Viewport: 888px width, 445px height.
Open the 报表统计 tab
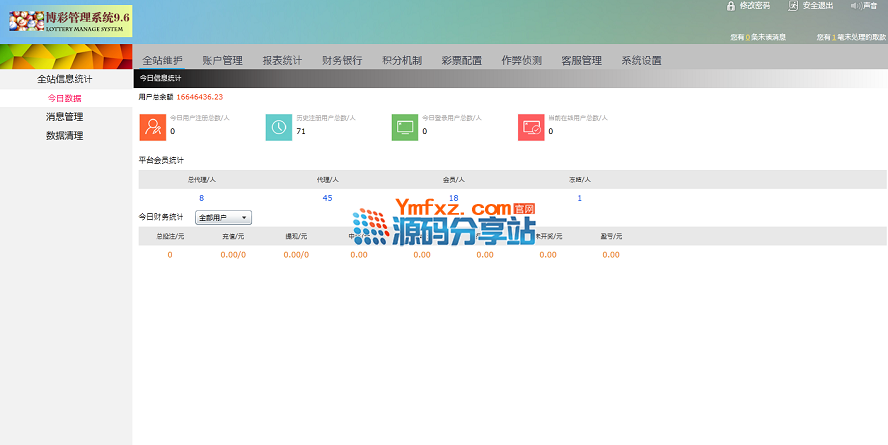pos(282,60)
